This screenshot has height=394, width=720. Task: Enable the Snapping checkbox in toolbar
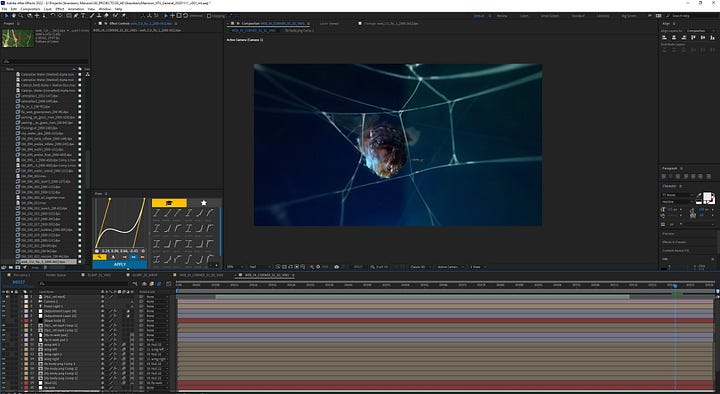point(209,16)
